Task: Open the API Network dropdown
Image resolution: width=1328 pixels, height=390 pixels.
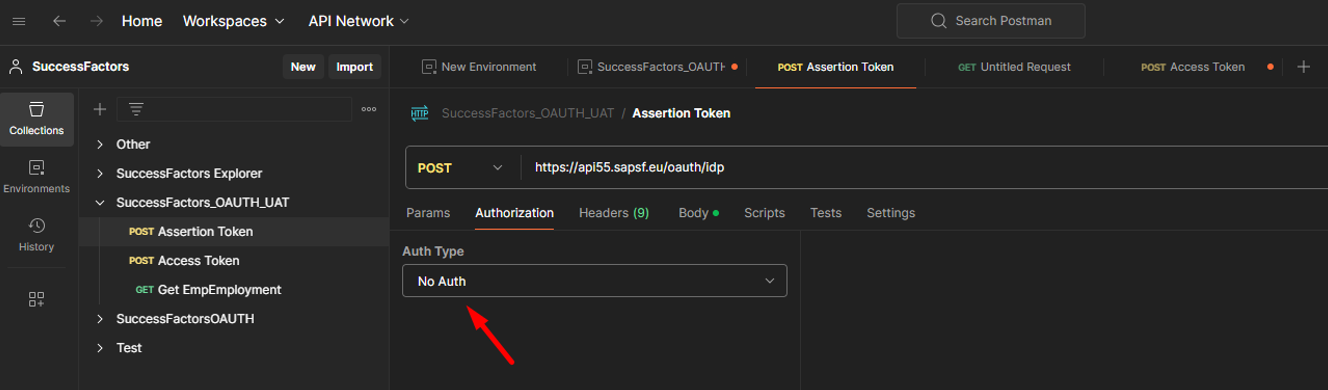Action: click(x=359, y=21)
